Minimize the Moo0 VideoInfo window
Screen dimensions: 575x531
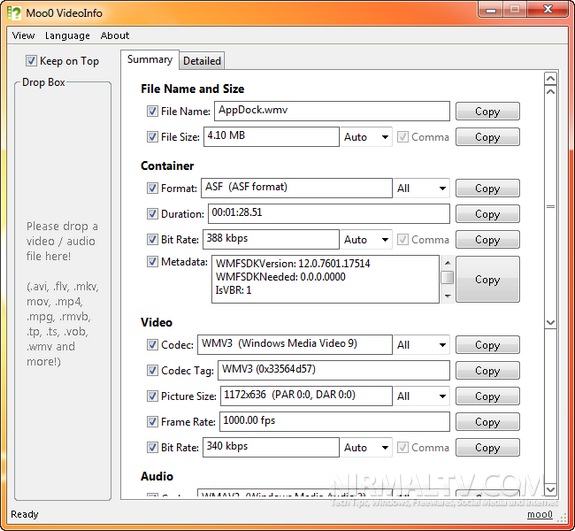[x=491, y=10]
